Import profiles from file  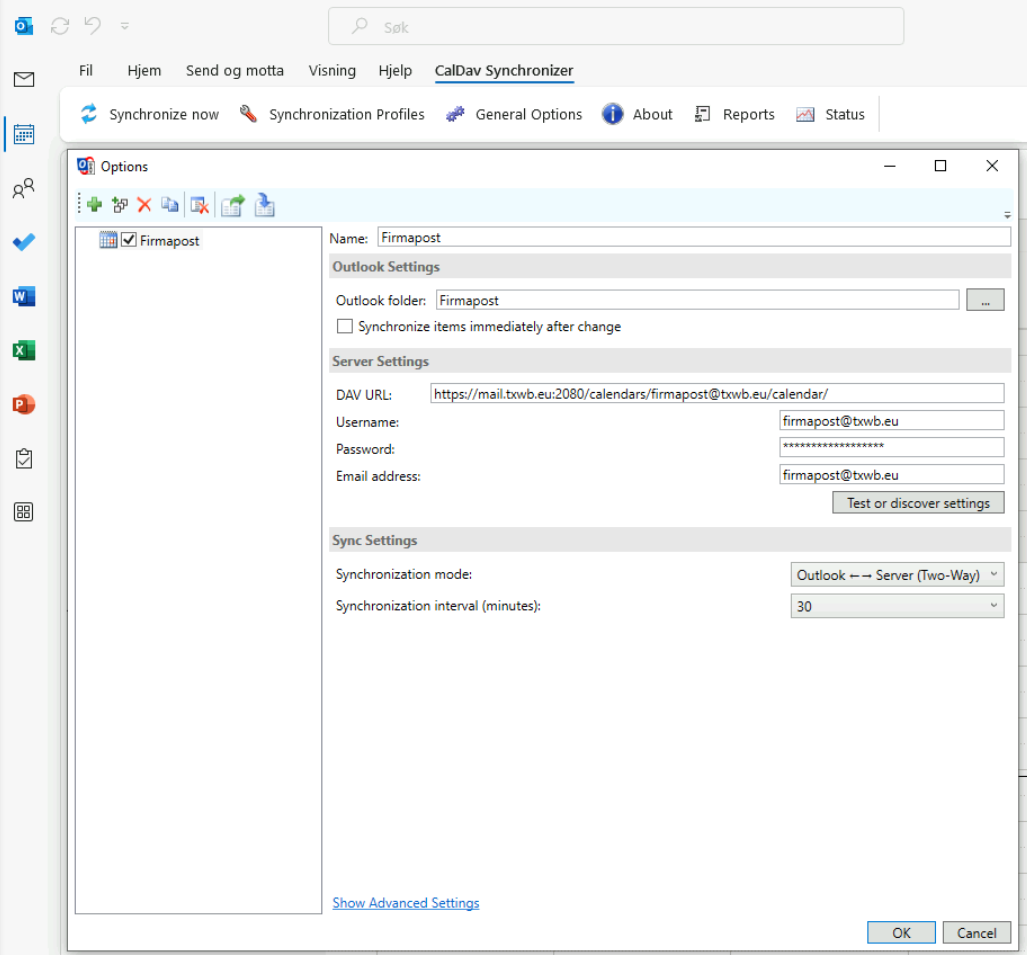(x=264, y=205)
